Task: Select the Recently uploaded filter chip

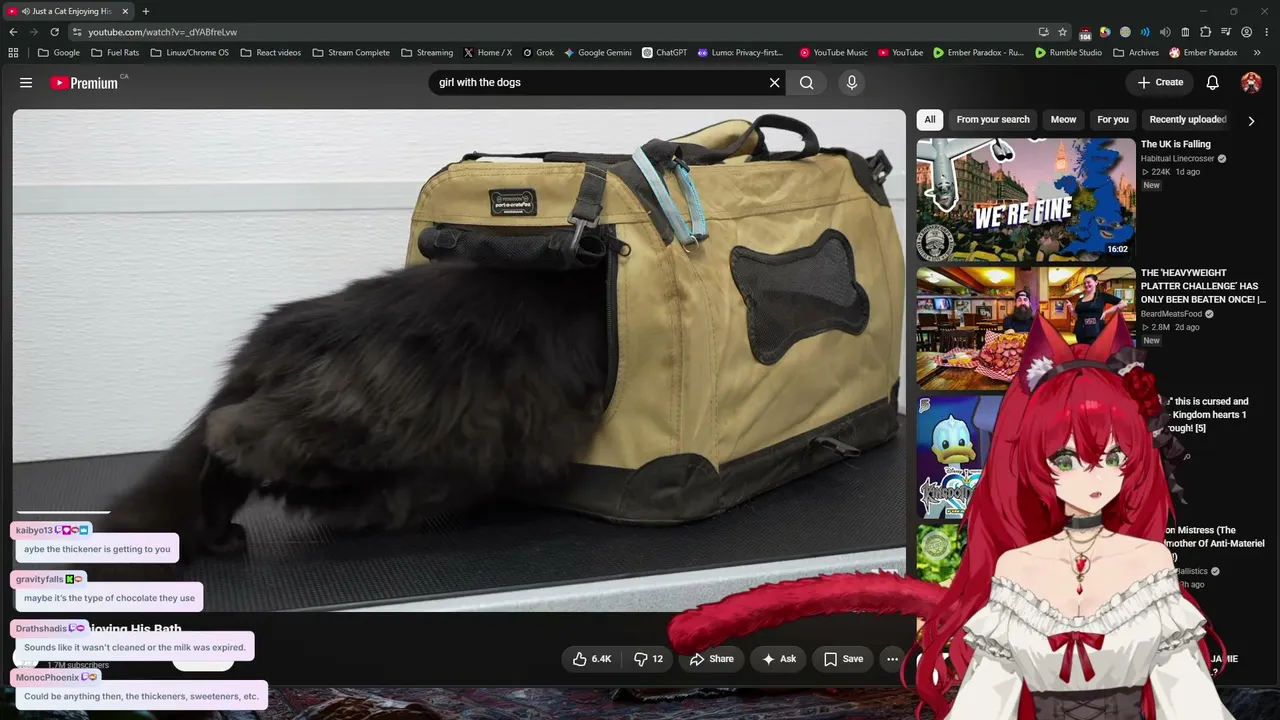Action: pos(1188,120)
